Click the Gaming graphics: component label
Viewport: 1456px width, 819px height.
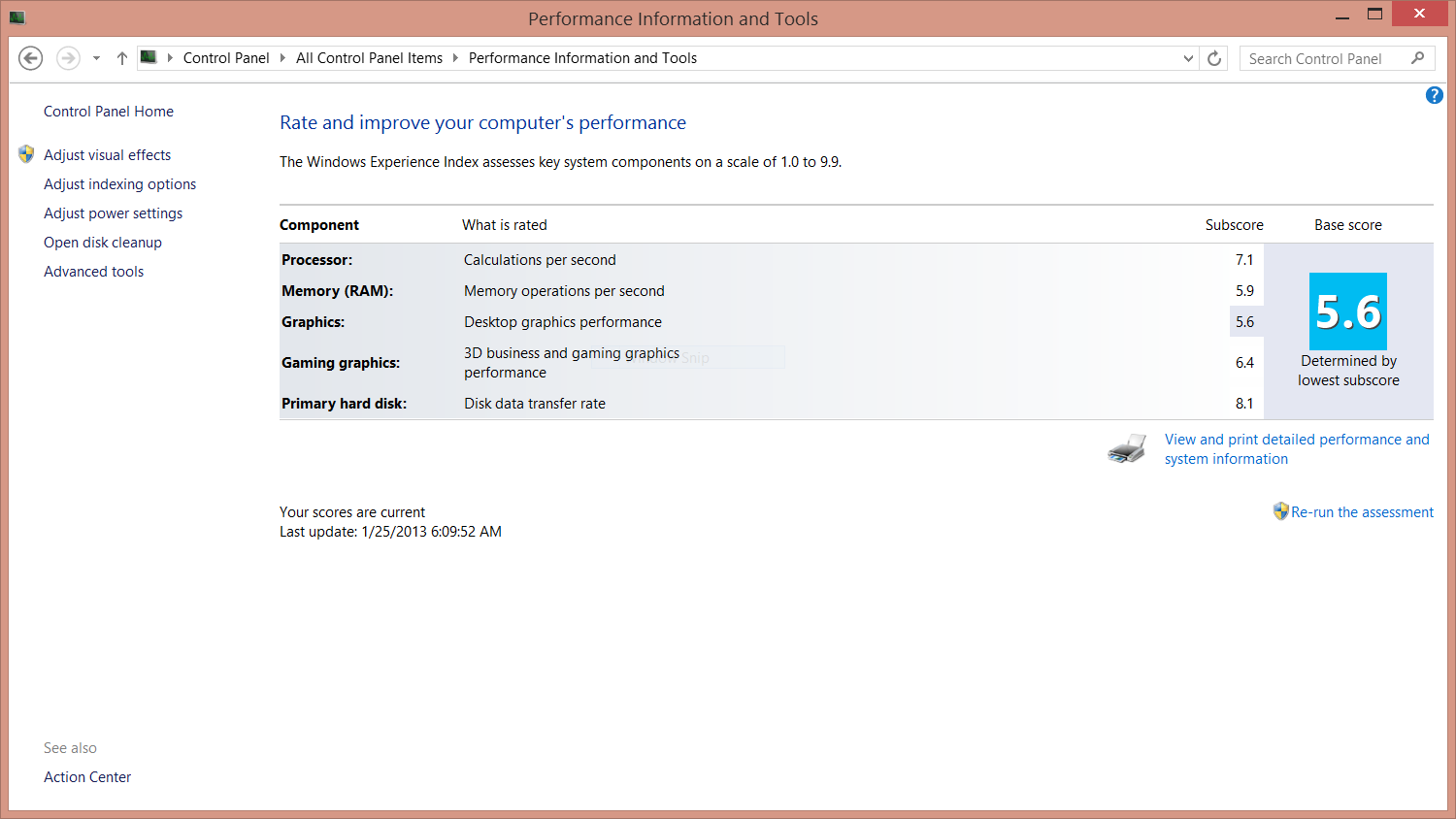click(340, 363)
